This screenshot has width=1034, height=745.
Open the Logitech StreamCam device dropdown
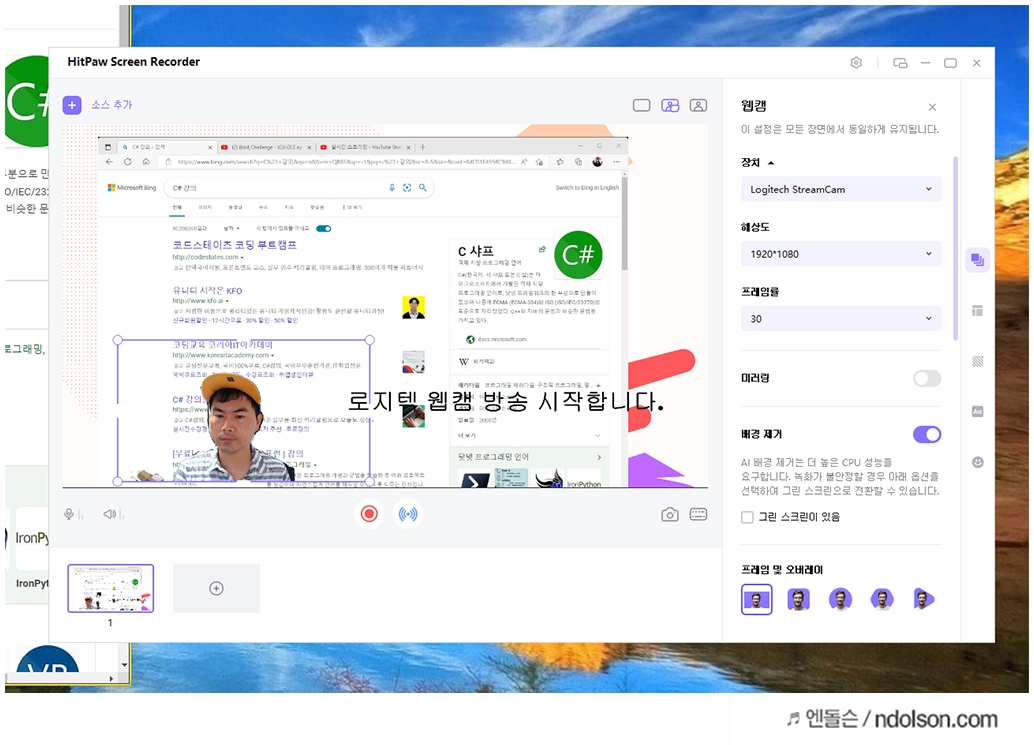(x=841, y=189)
